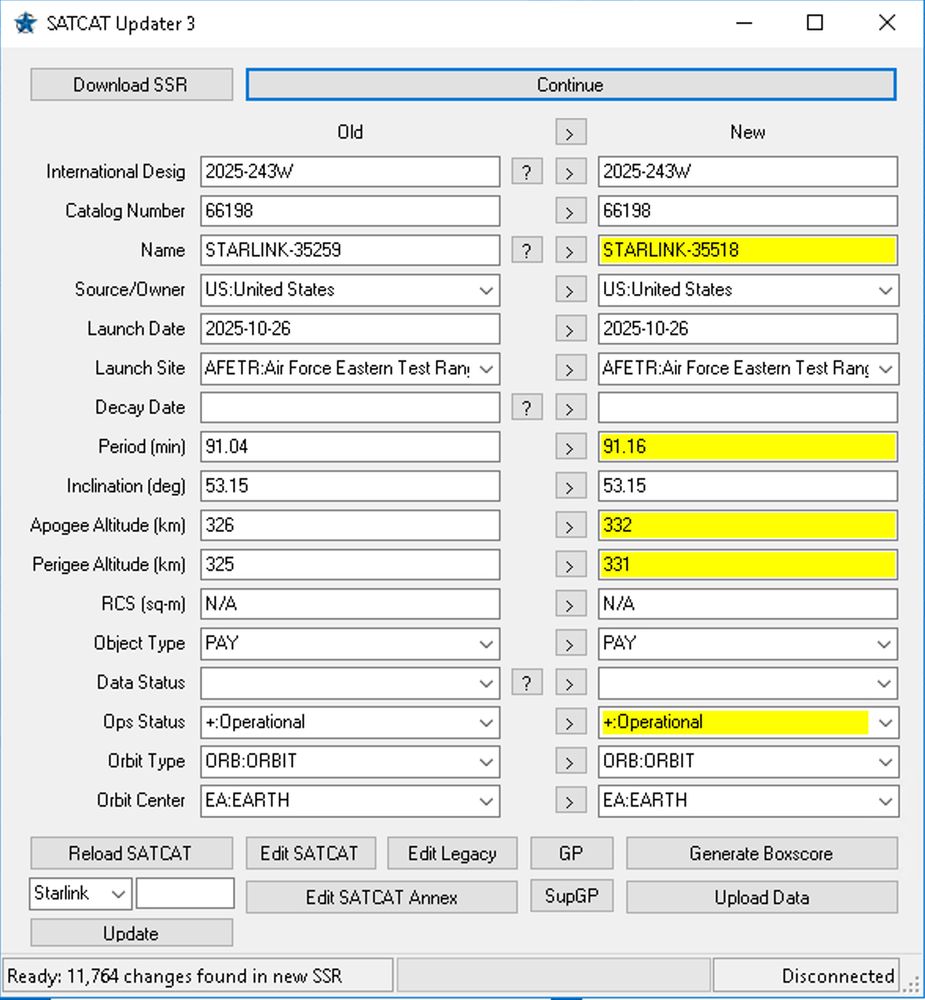Copy Name value with arrow button
925x1000 pixels.
coord(571,251)
